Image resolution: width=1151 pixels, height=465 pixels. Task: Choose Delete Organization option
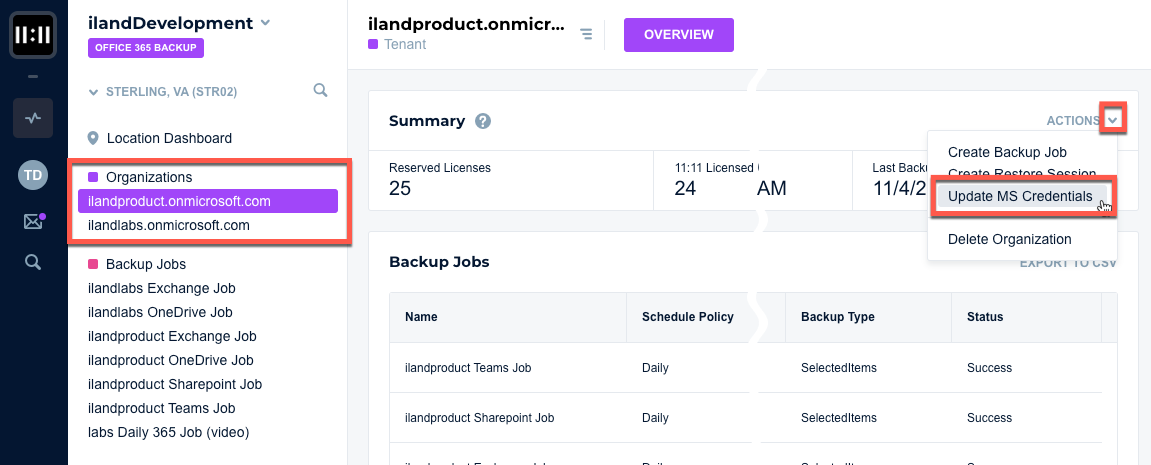pos(1009,239)
